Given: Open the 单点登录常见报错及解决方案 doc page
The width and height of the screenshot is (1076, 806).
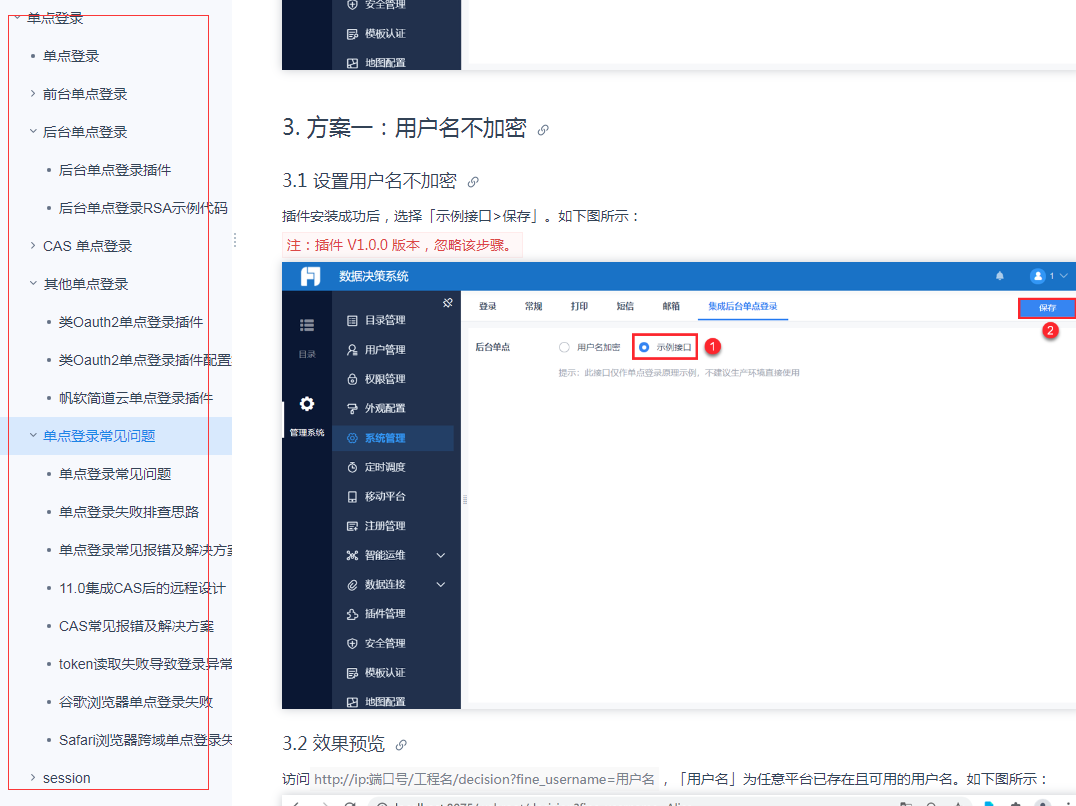Looking at the screenshot, I should coord(145,550).
